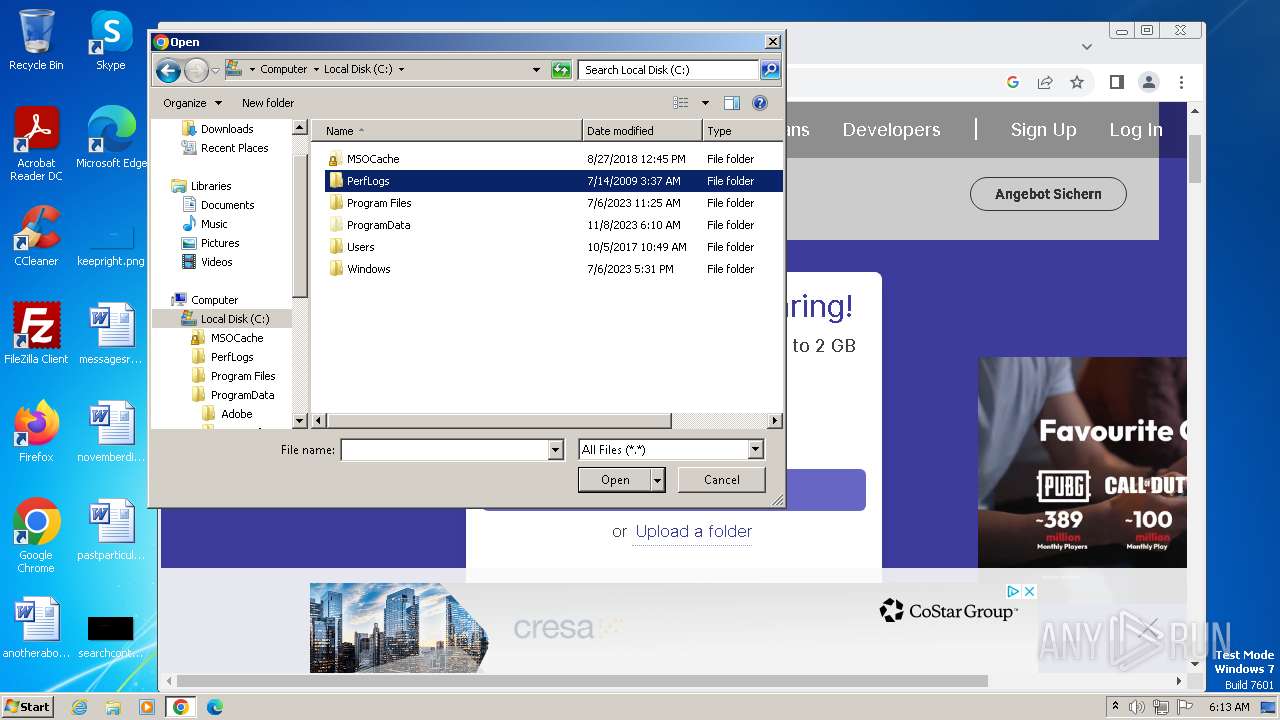Screen dimensions: 1280x720
Task: Click Sign Up on the web page
Action: (x=1043, y=130)
